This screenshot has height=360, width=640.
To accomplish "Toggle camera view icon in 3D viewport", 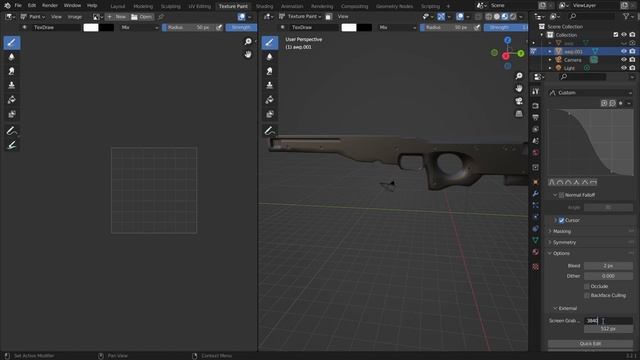I will [519, 101].
